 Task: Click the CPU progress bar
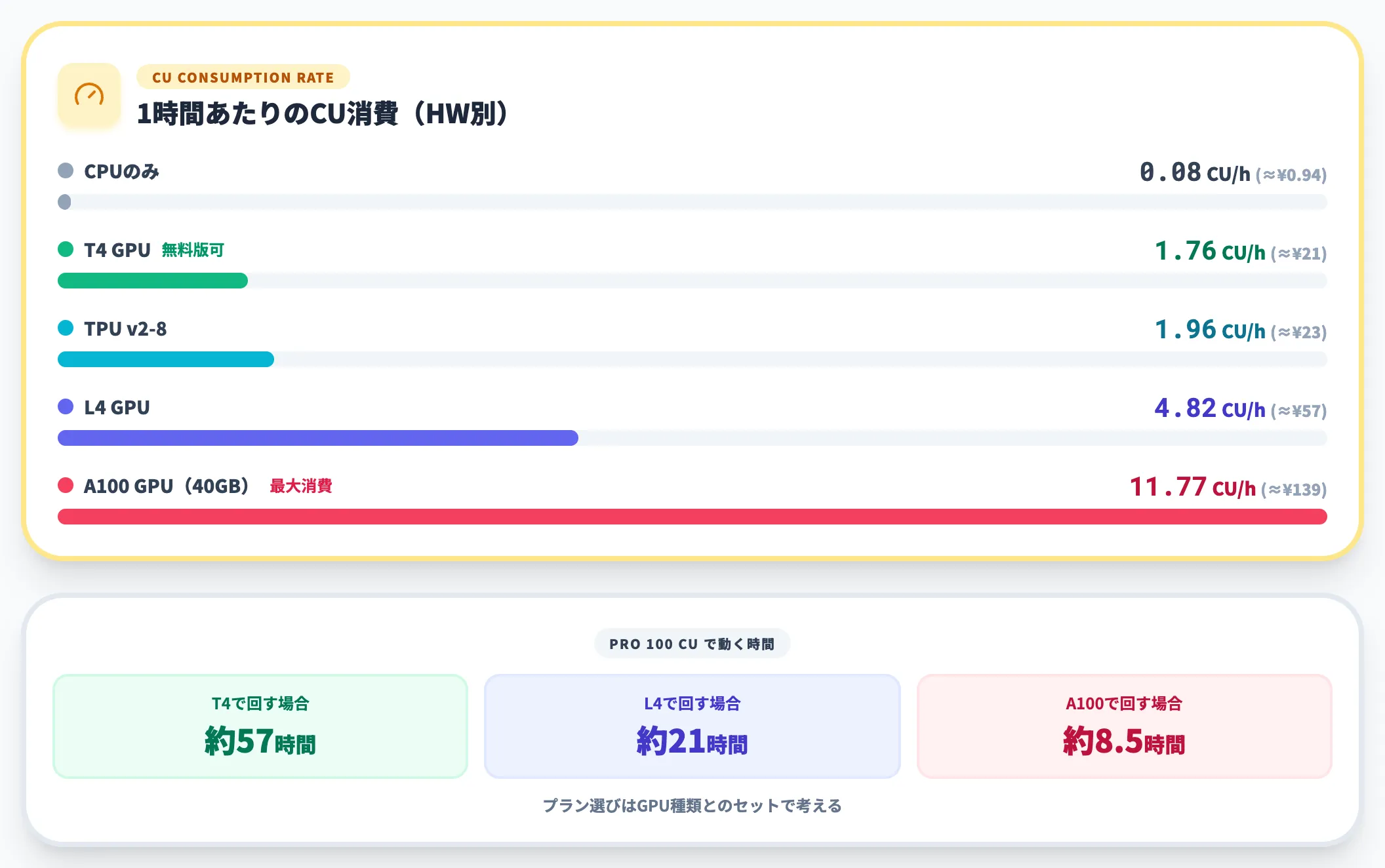(x=692, y=202)
